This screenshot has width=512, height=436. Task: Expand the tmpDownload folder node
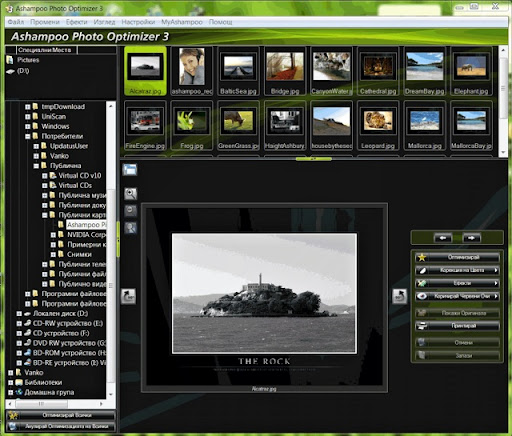tap(28, 107)
